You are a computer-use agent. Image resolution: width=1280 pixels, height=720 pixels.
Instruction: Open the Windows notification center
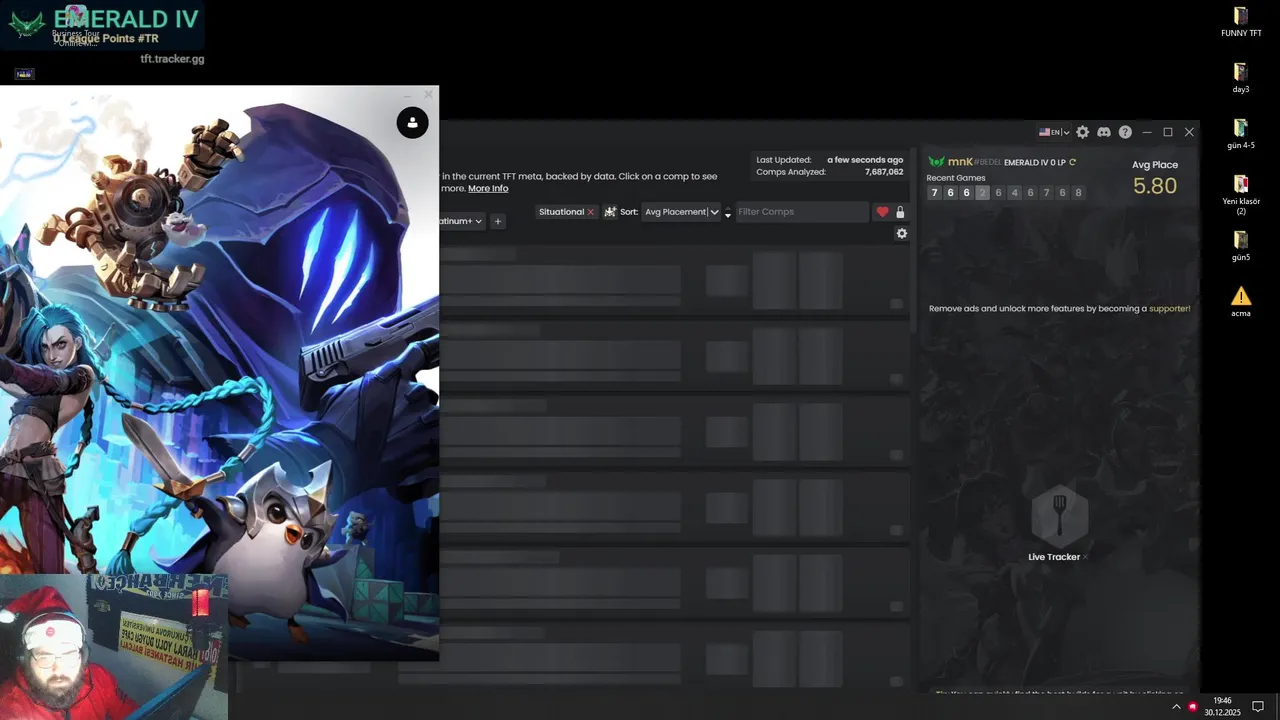[1258, 706]
